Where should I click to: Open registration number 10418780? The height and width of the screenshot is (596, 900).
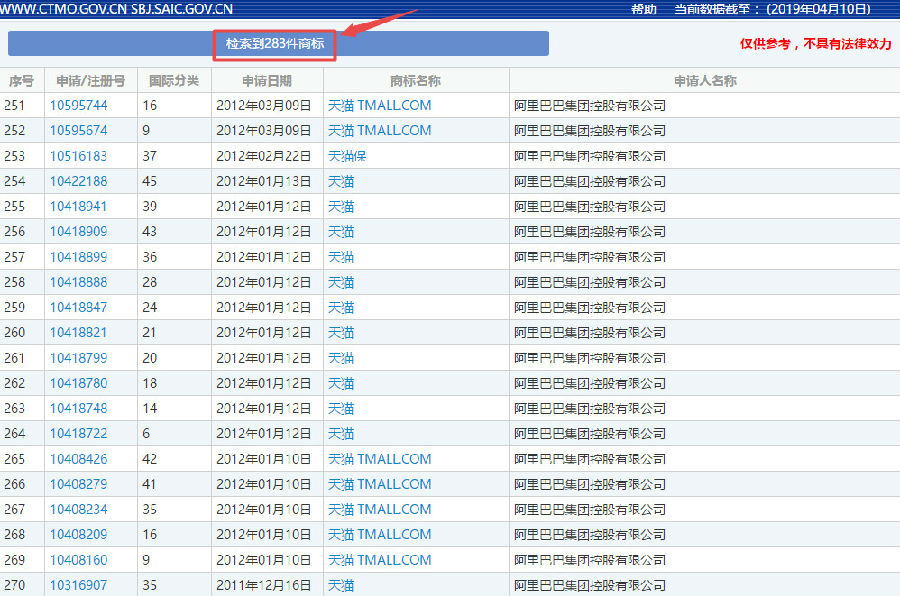coord(79,384)
